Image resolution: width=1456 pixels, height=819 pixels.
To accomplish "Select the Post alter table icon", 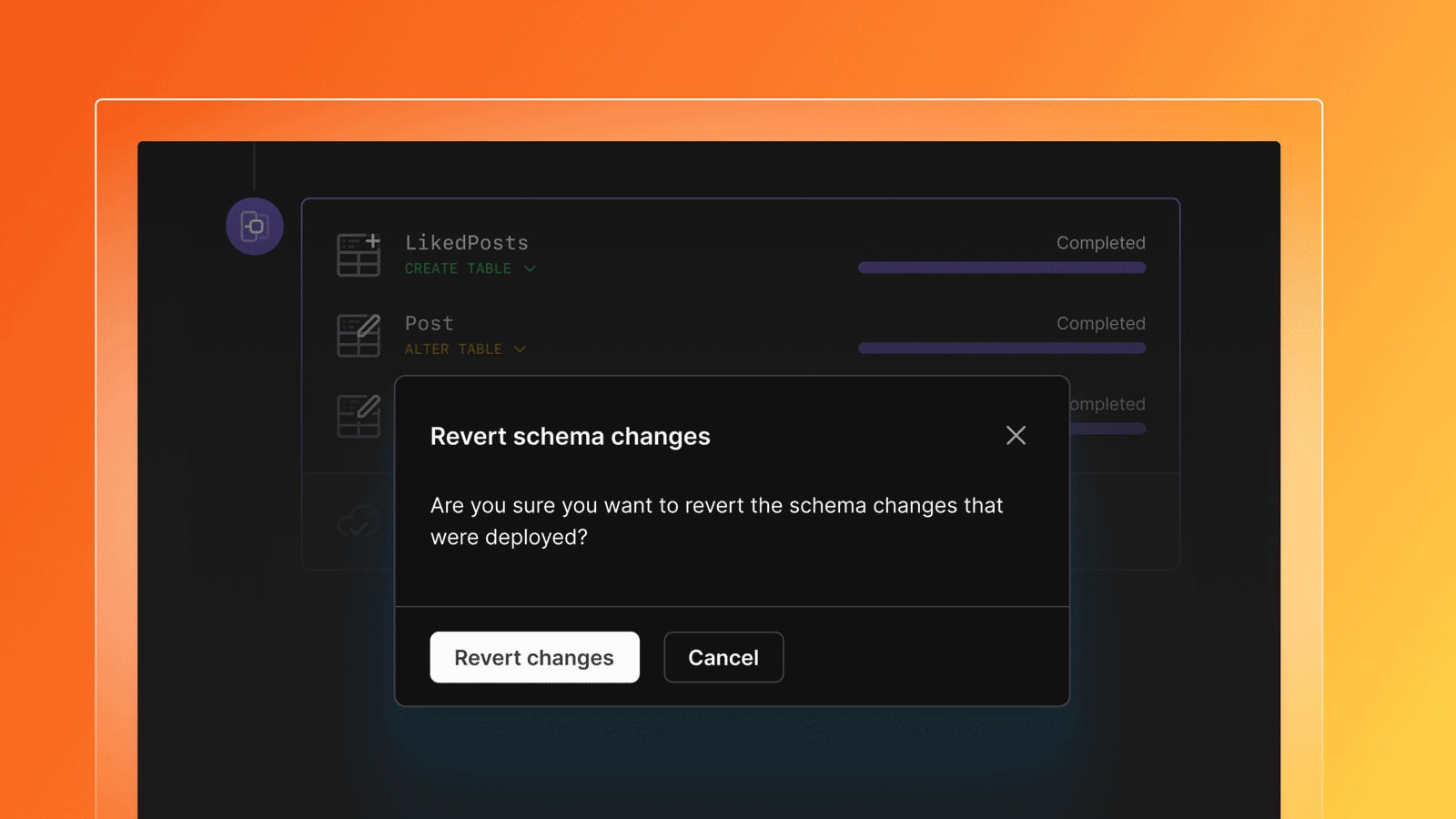I will coord(359,335).
